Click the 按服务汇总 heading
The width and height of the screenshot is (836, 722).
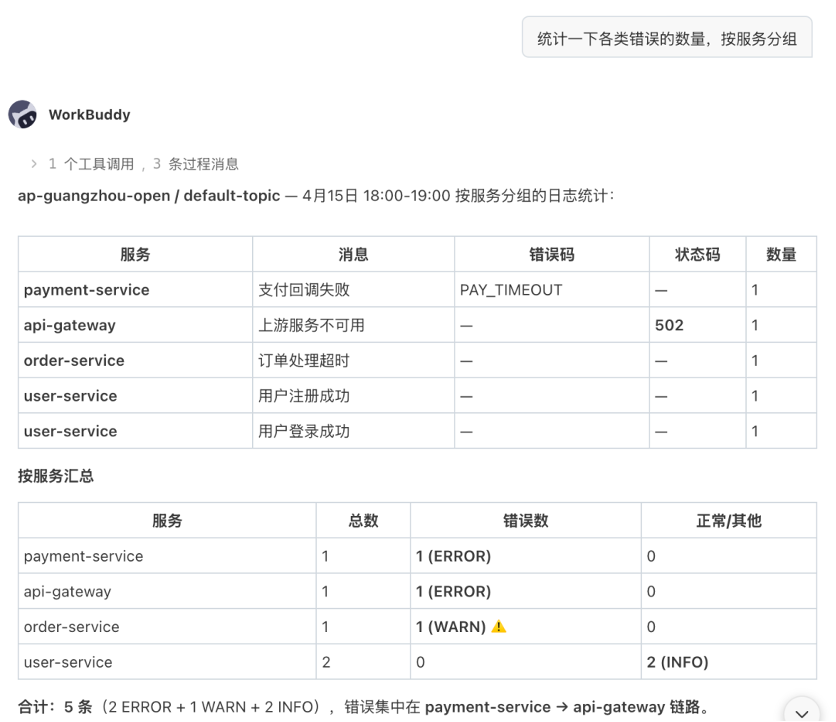click(56, 476)
